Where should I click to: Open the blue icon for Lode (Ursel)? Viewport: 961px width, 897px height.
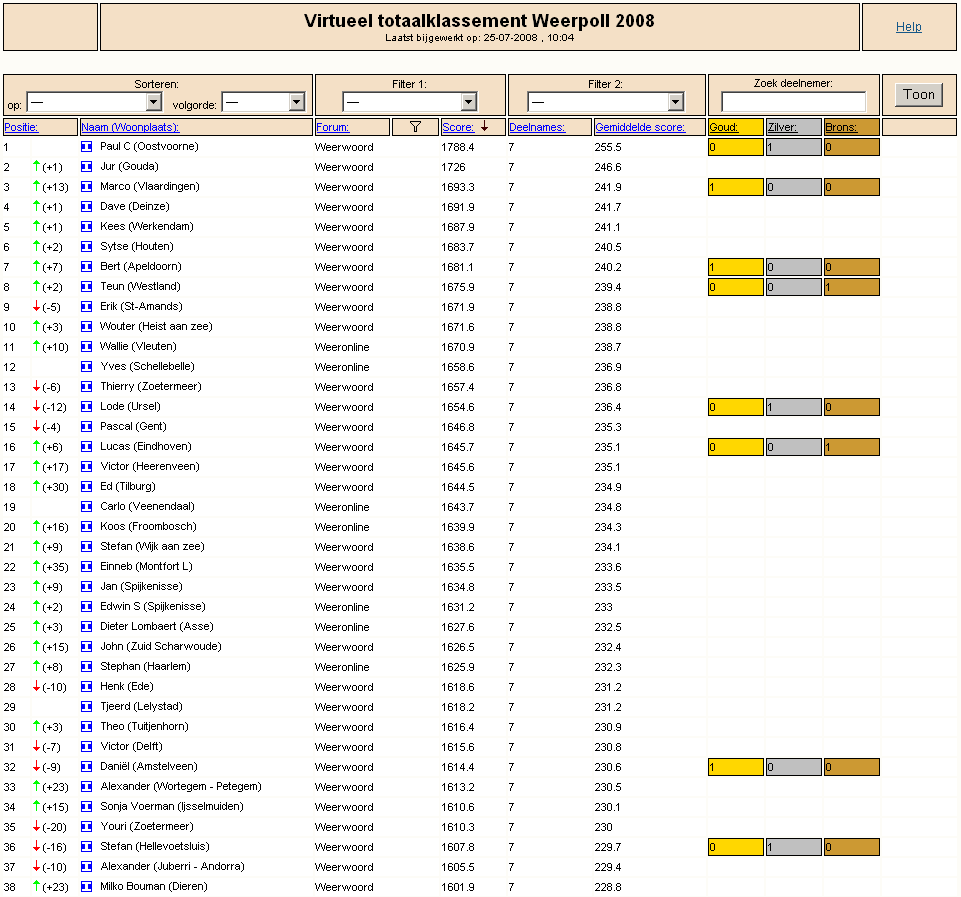pyautogui.click(x=86, y=406)
